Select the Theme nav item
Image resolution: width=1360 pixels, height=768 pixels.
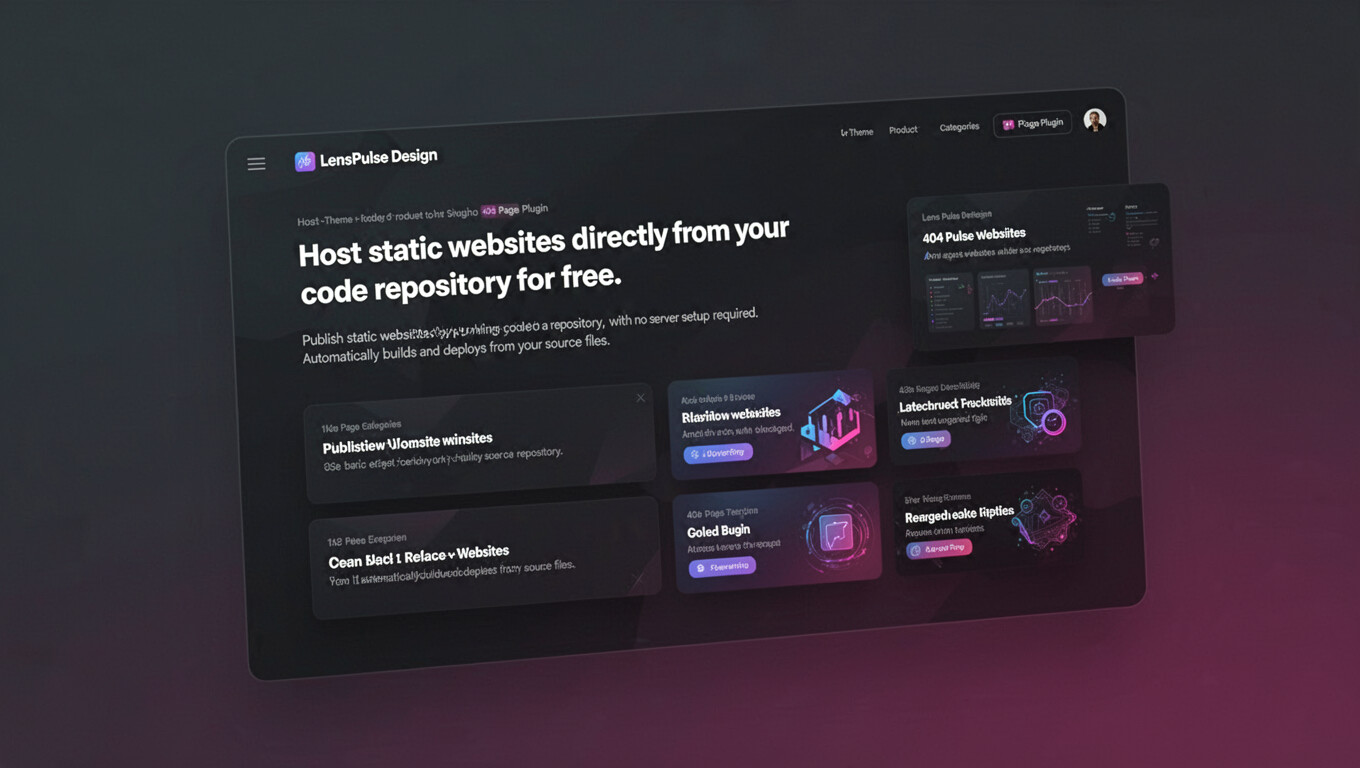point(857,132)
